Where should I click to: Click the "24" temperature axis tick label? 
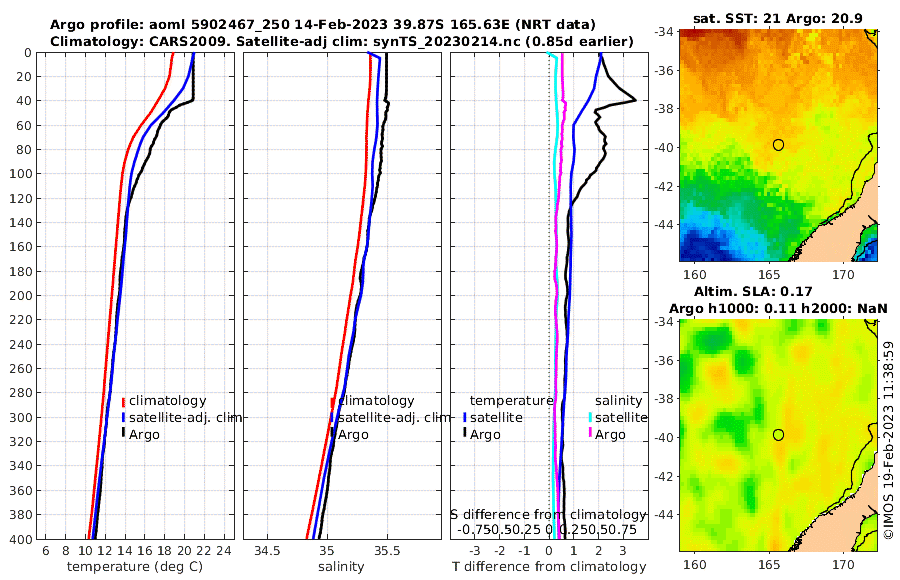224,551
